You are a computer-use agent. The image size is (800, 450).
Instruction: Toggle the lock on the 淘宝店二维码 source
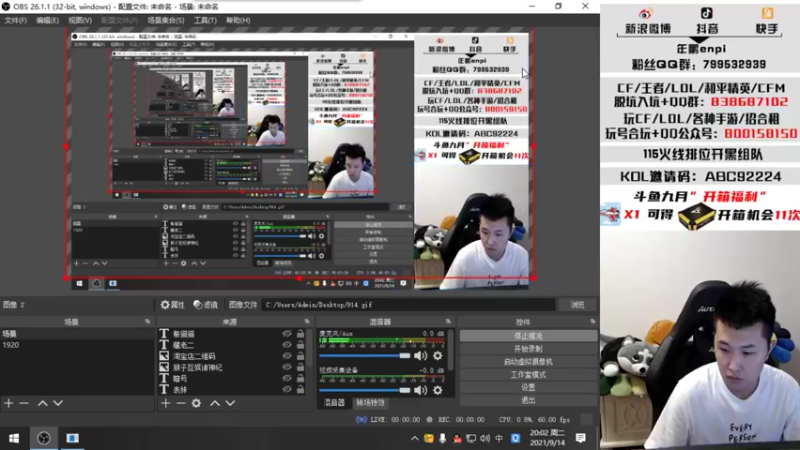click(x=301, y=356)
